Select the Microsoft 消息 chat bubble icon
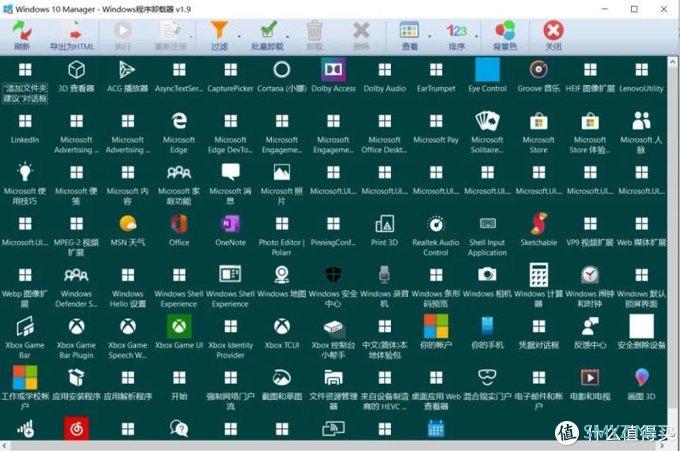Screen dimensions: 680x451 (230, 172)
